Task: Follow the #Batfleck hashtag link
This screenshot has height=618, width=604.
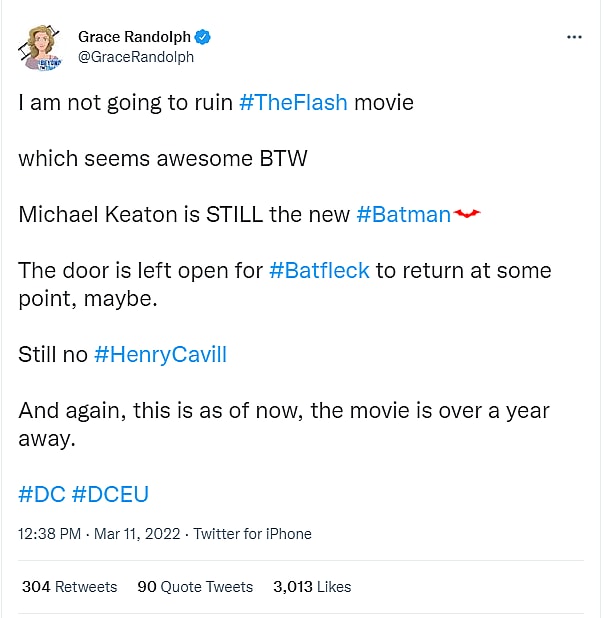Action: pyautogui.click(x=319, y=270)
